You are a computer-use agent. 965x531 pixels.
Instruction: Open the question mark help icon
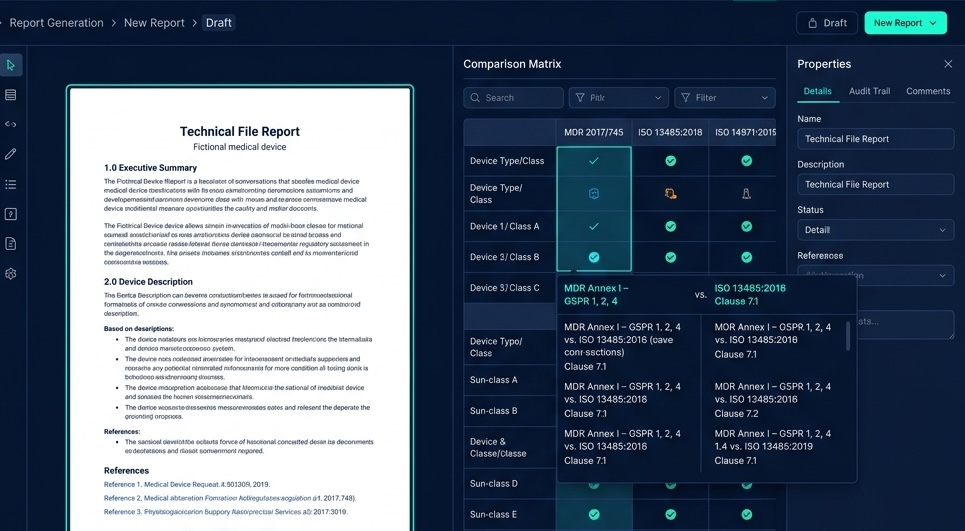click(10, 214)
